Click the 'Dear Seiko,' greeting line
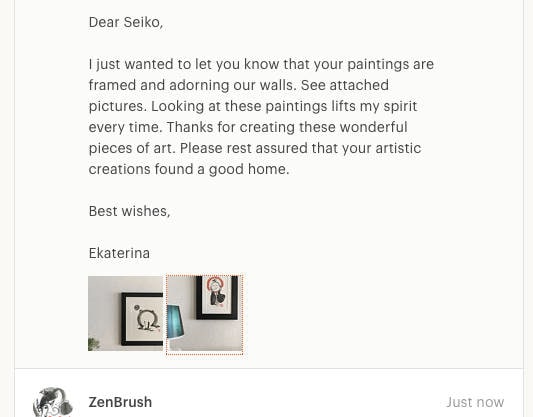The width and height of the screenshot is (533, 417). (x=126, y=22)
